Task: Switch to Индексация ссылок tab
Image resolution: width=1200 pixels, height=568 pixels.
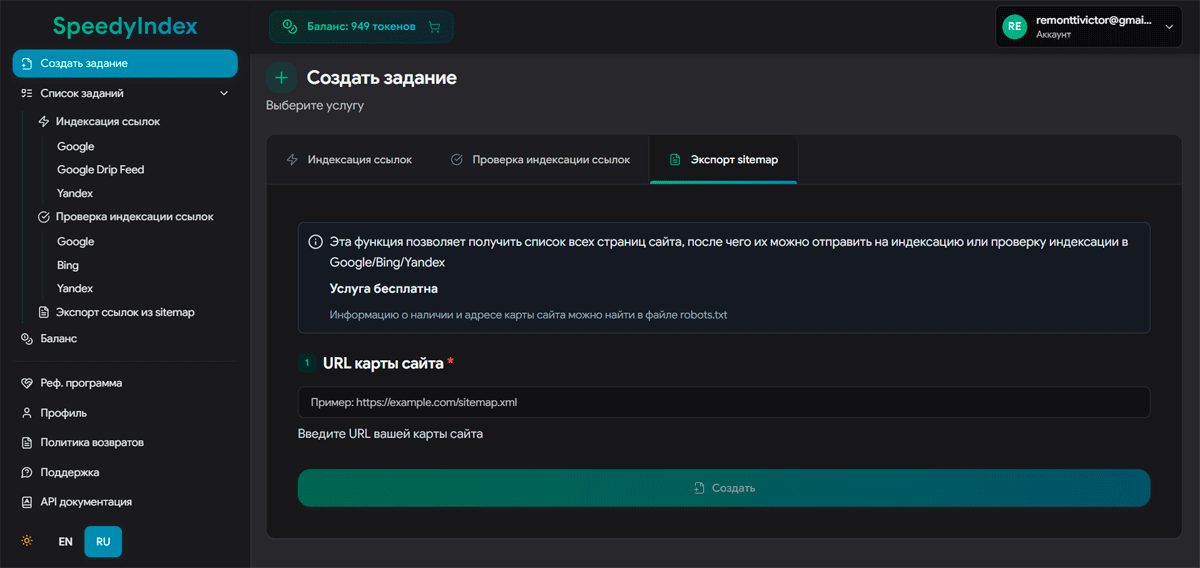Action: coord(349,160)
